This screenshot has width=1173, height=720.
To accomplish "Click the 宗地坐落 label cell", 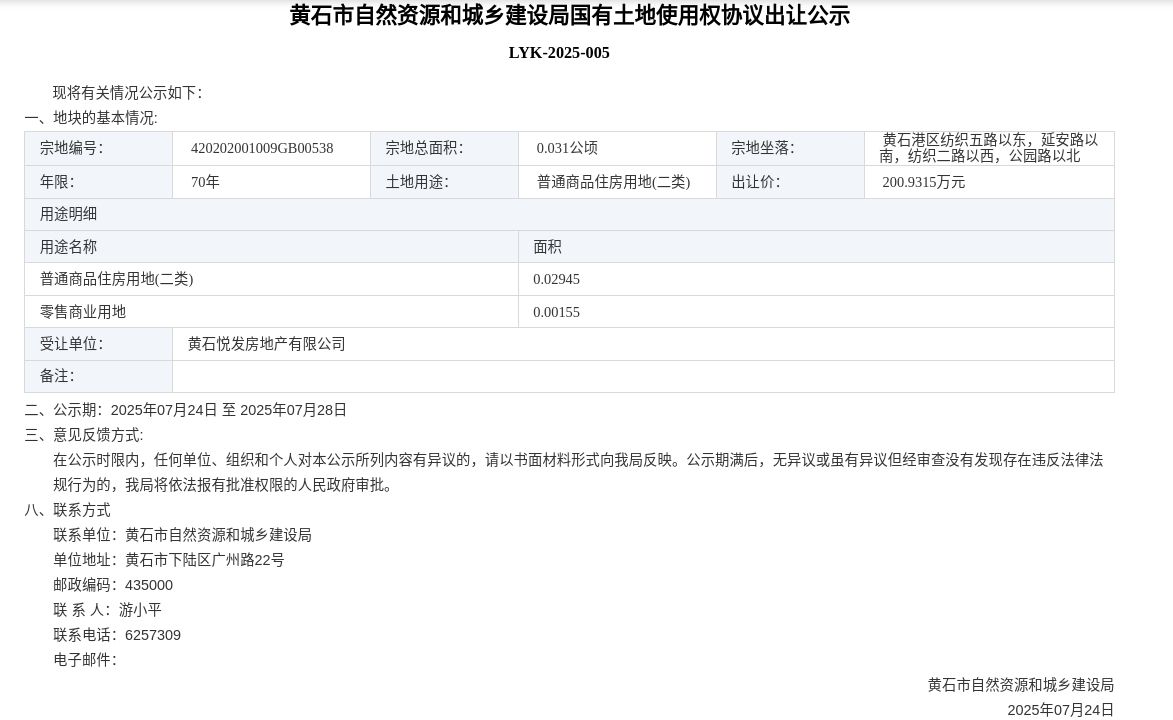I will (790, 148).
